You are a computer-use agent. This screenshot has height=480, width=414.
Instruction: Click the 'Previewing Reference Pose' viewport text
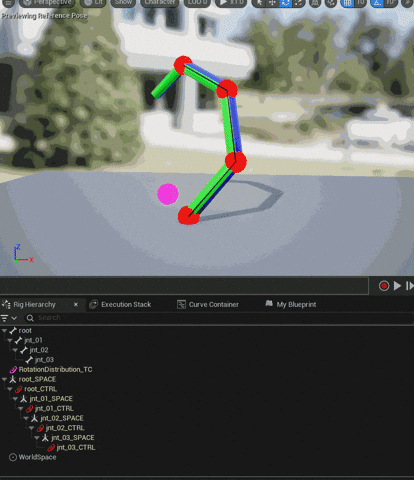click(44, 16)
